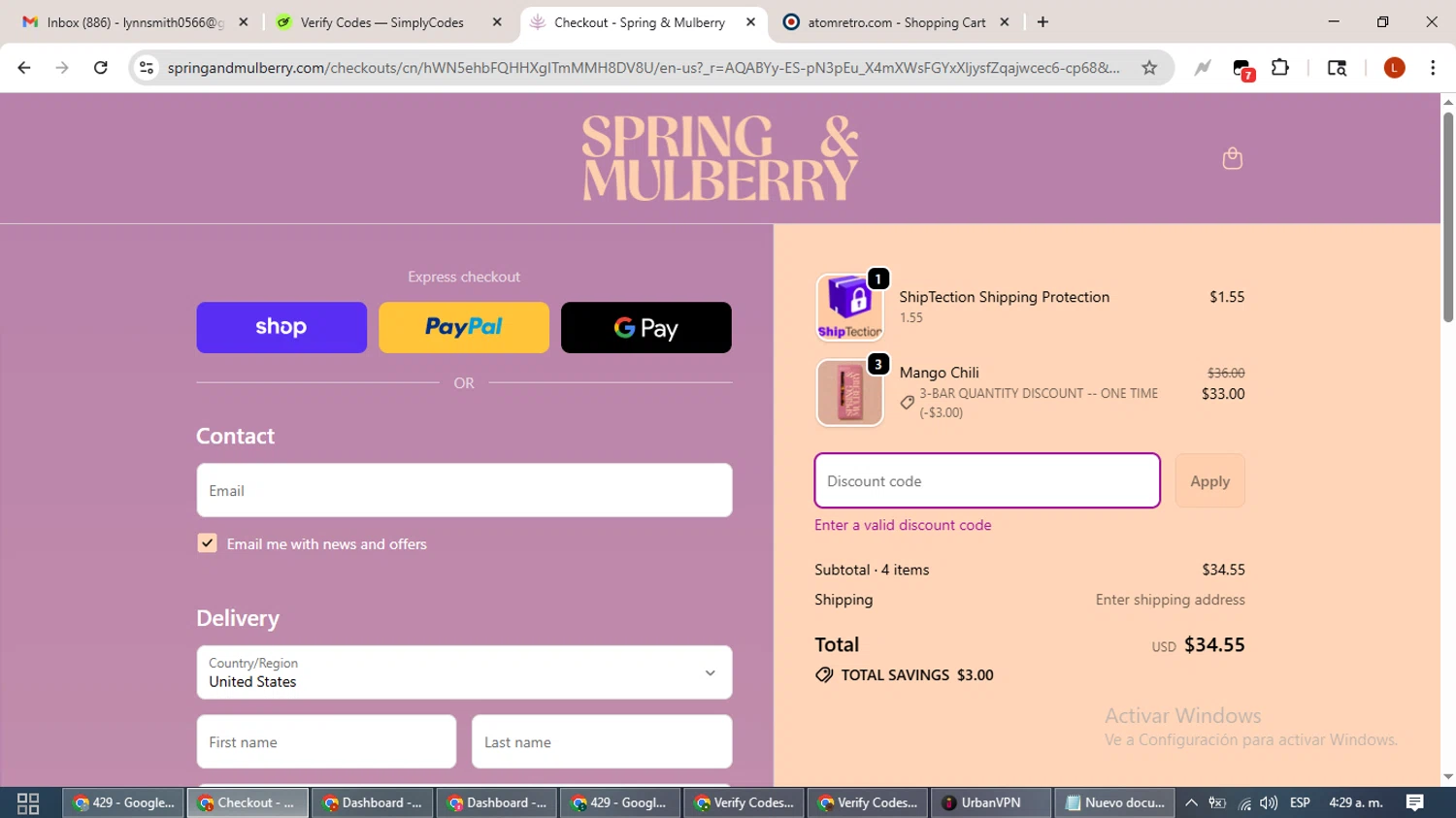View site information icon in address bar
Screen dimensions: 1456x818
coord(147,67)
